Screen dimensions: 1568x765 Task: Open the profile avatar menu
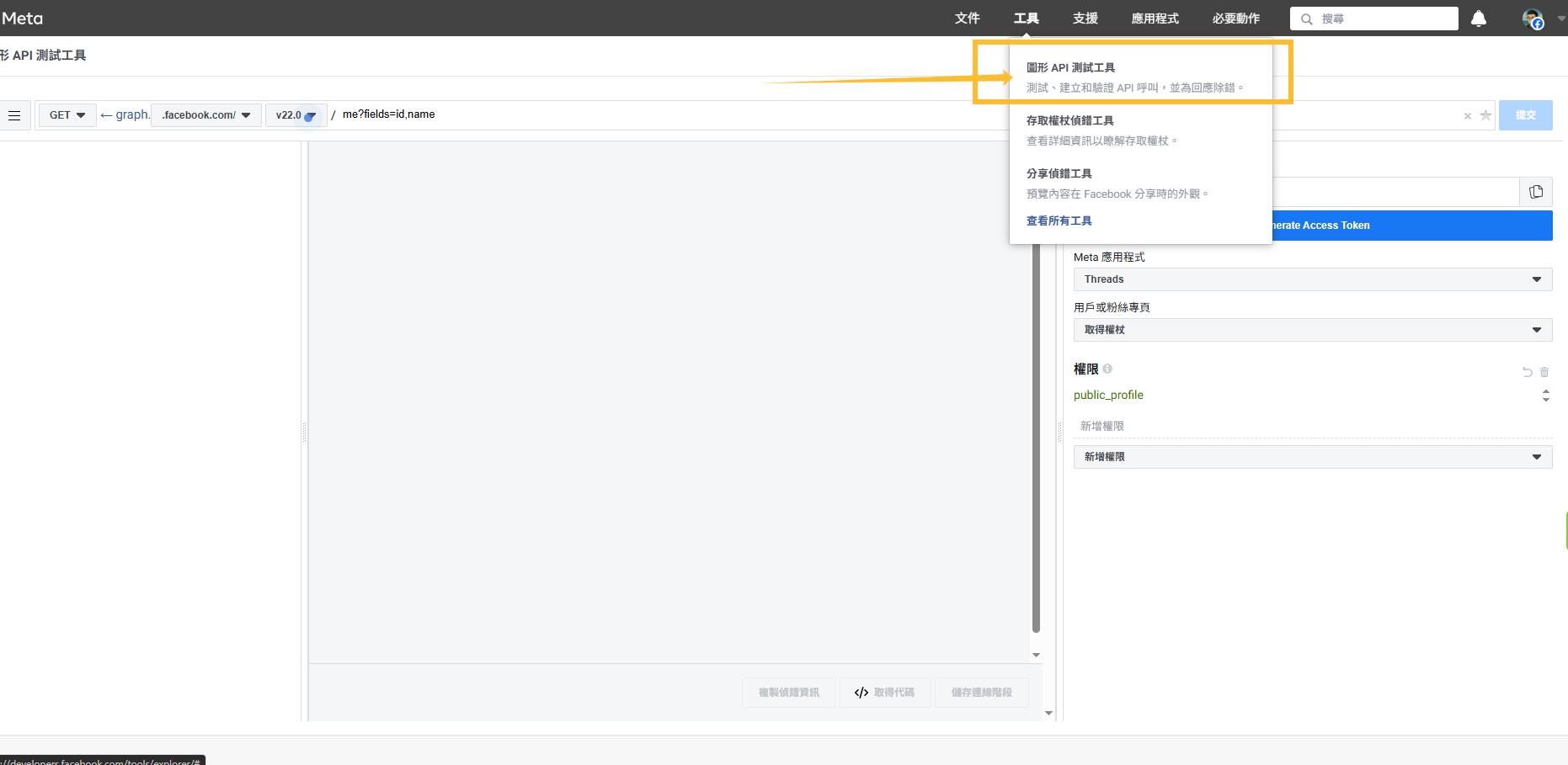coord(1533,19)
